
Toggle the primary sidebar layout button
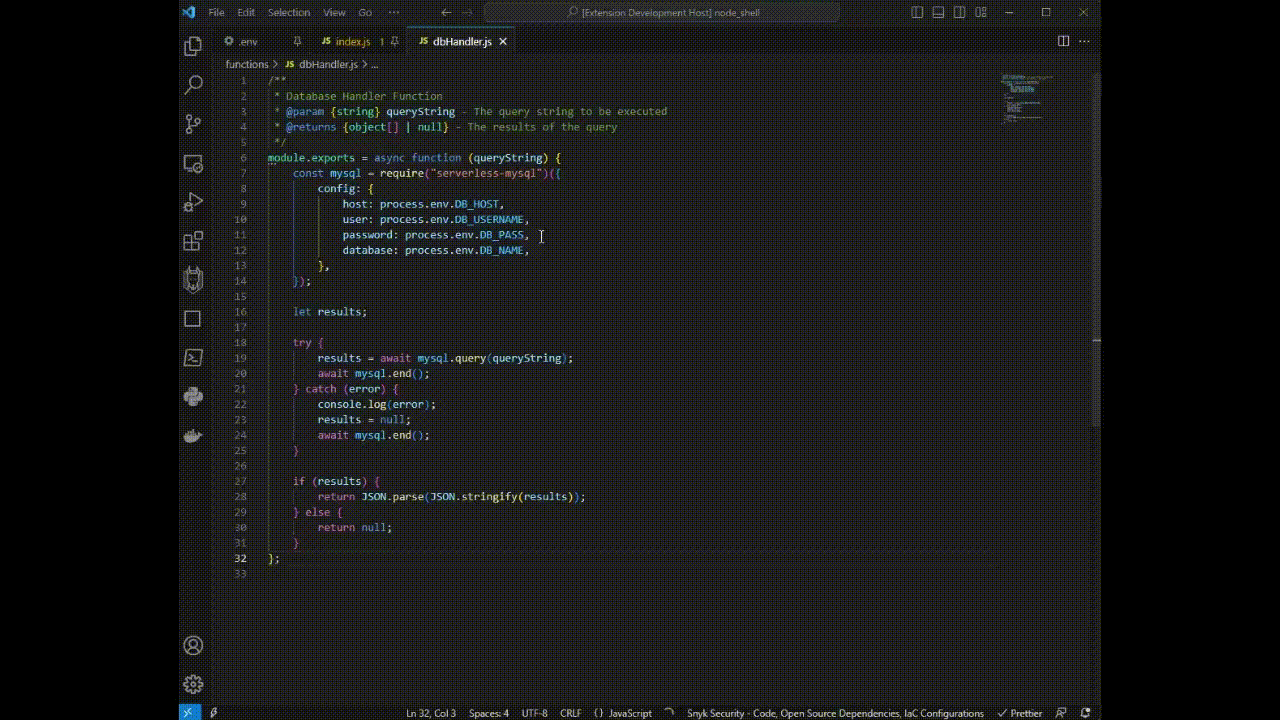(x=917, y=12)
